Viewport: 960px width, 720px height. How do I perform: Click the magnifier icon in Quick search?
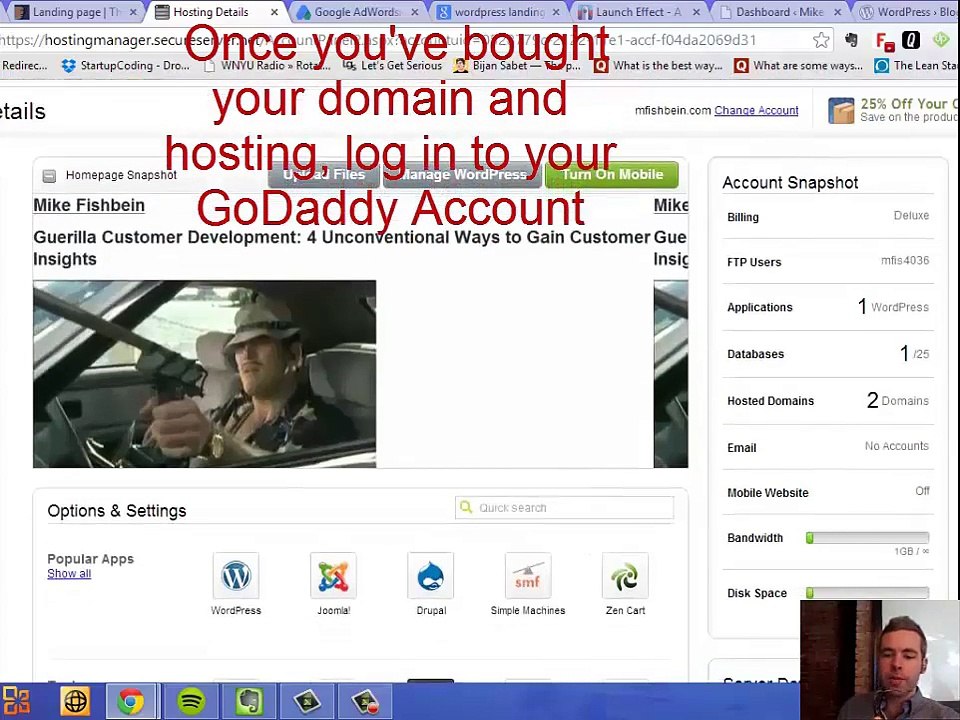[x=466, y=508]
